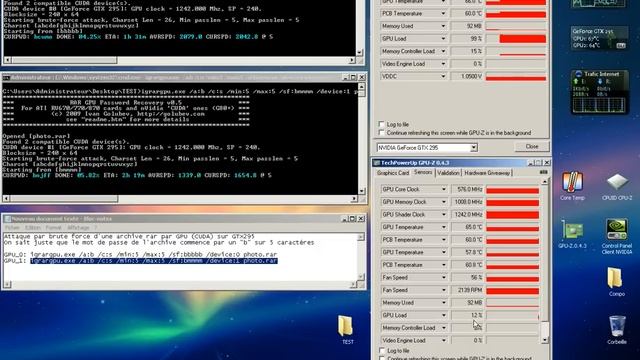Open GPU Load dropdown showing 99 %
640x360 pixels.
click(443, 39)
